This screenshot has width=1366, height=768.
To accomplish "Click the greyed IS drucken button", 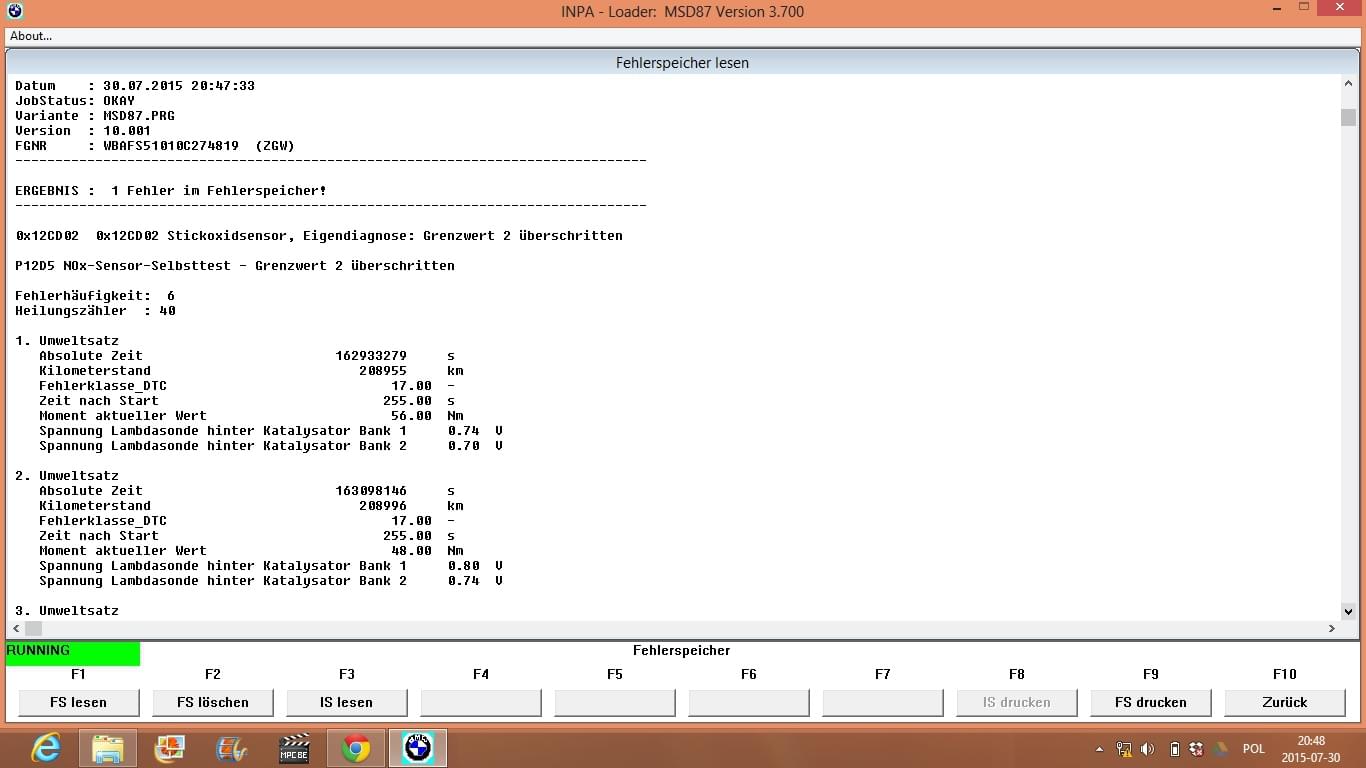I will coord(1016,702).
